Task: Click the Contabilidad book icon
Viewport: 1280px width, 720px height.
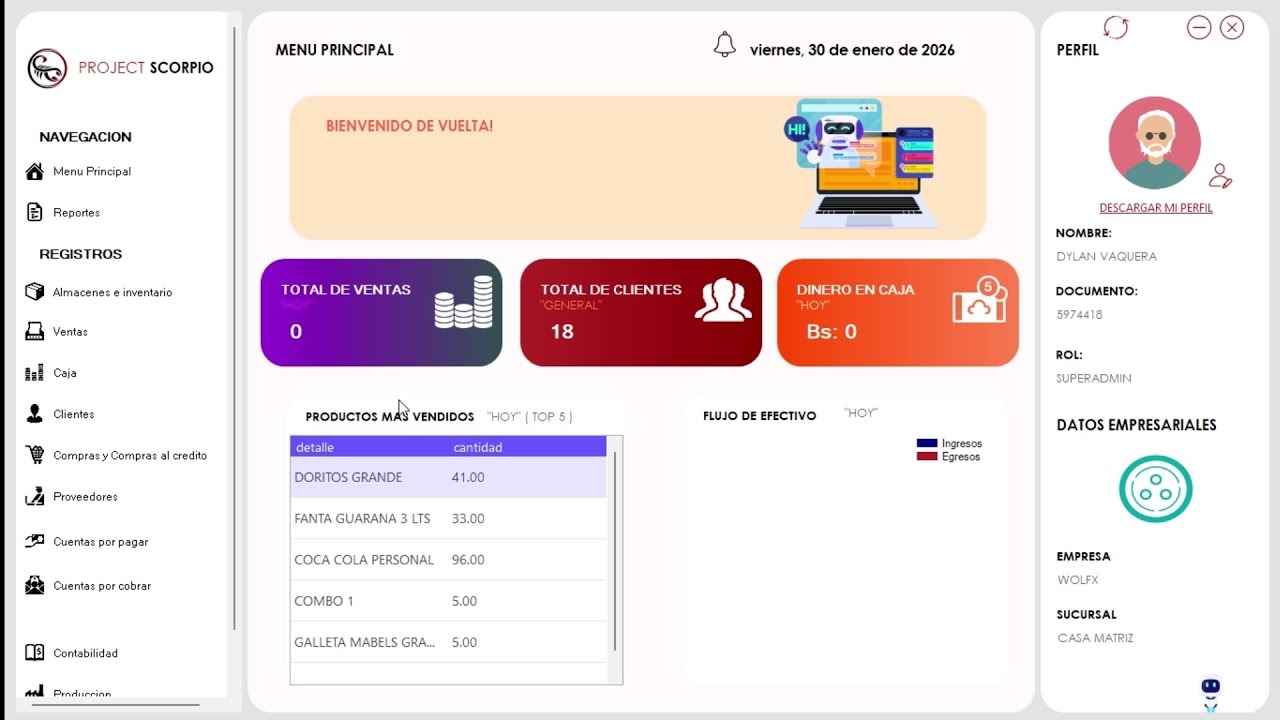Action: [35, 653]
